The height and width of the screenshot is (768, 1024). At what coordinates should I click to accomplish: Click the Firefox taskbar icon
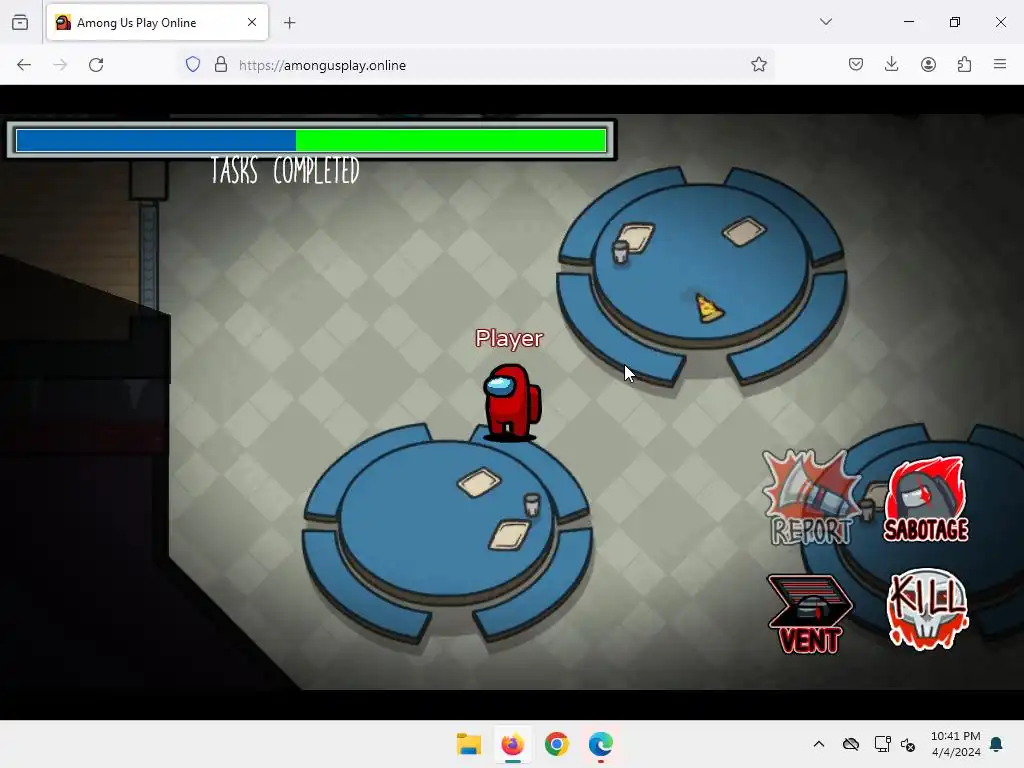(x=513, y=744)
